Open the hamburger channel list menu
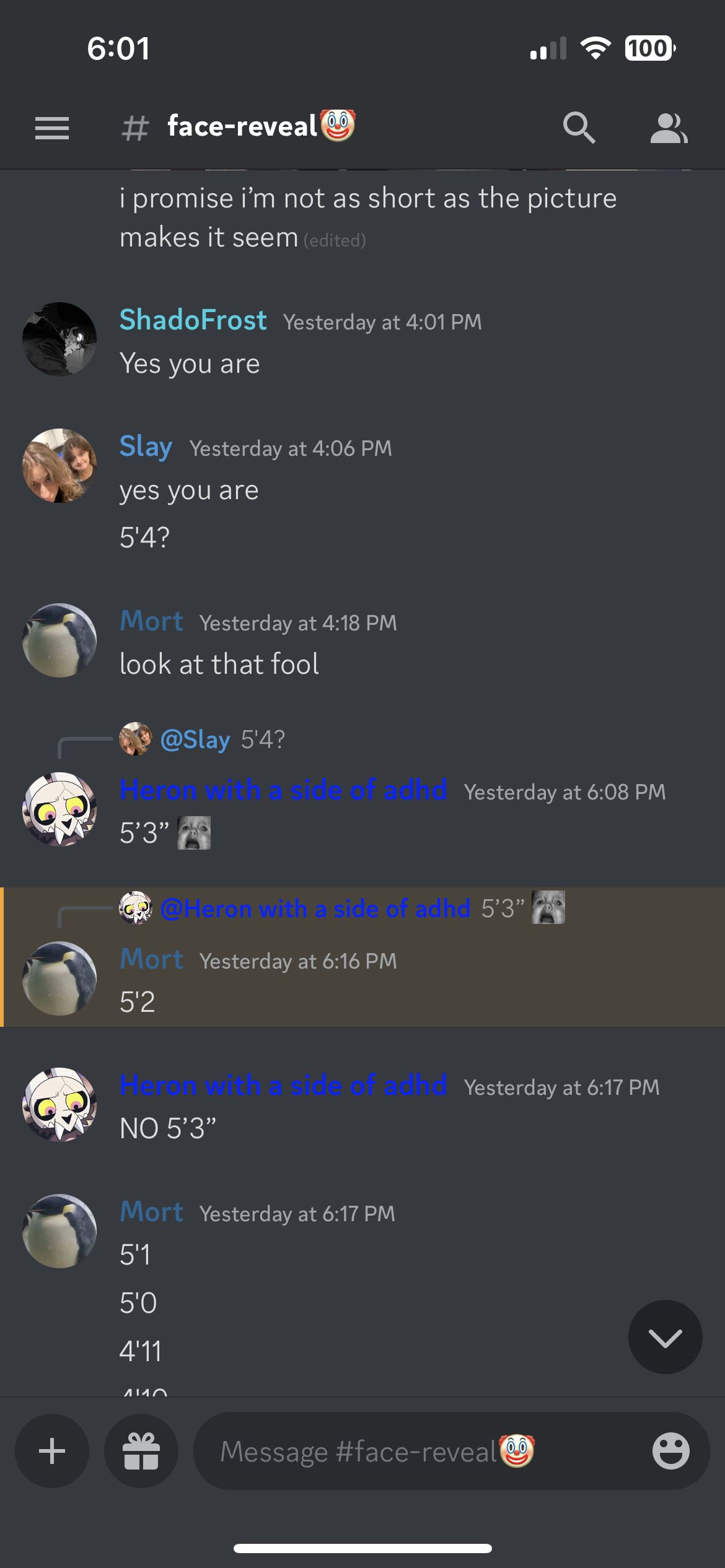 (x=52, y=128)
